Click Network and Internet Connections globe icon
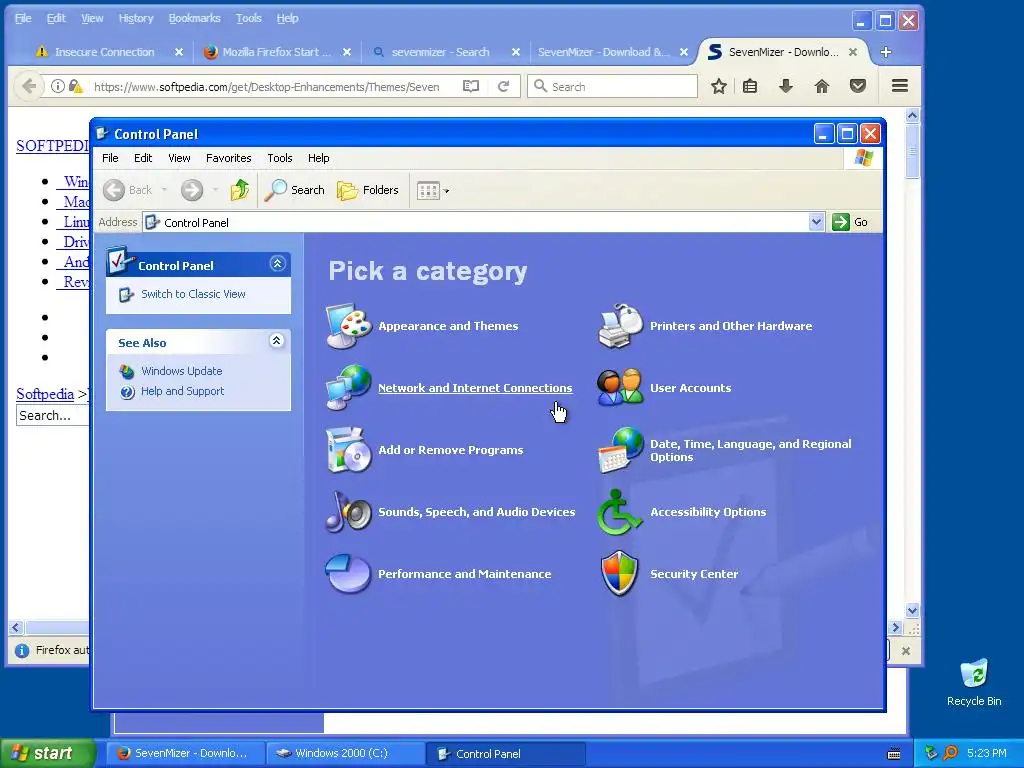 tap(349, 388)
